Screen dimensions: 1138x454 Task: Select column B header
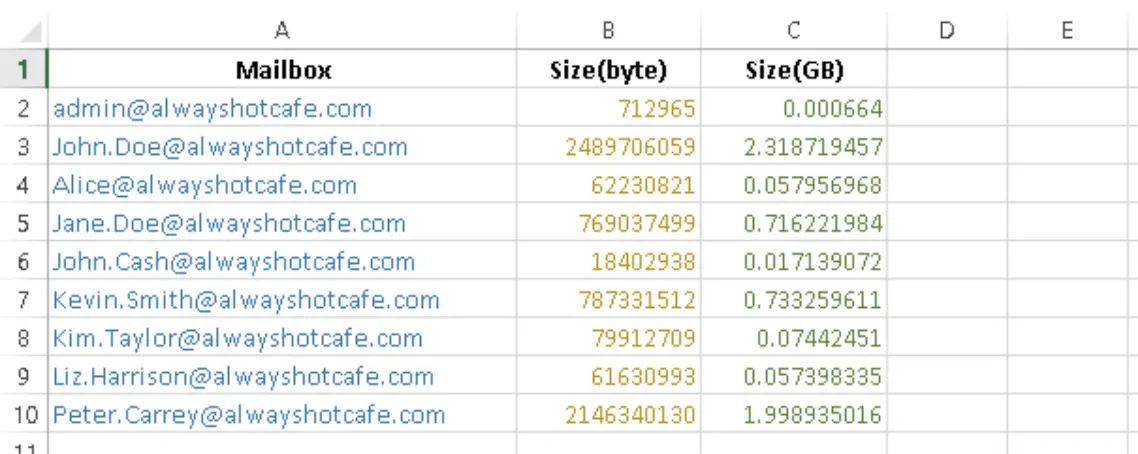point(608,30)
